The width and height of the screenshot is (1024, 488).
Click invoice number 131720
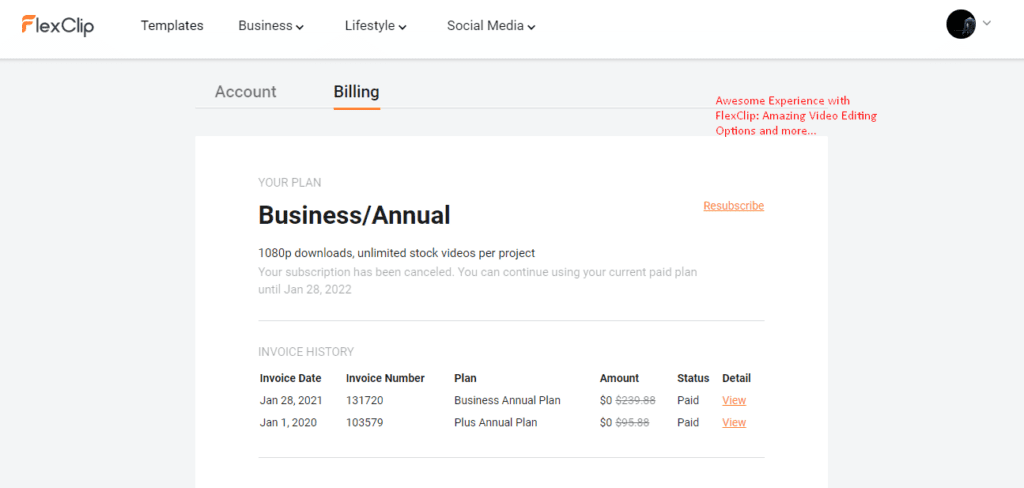(365, 401)
